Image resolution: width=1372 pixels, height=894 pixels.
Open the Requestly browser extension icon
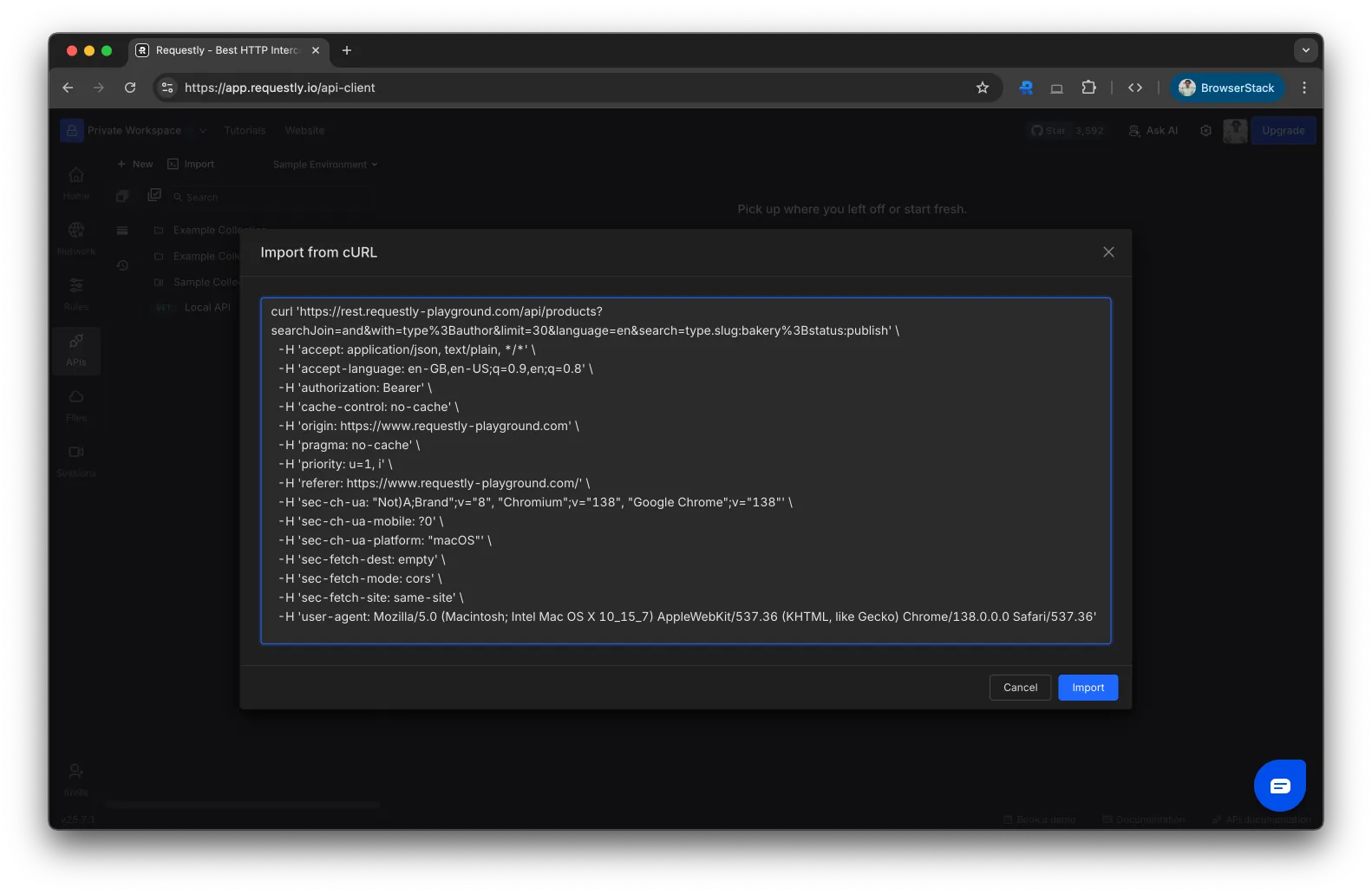(x=1026, y=88)
